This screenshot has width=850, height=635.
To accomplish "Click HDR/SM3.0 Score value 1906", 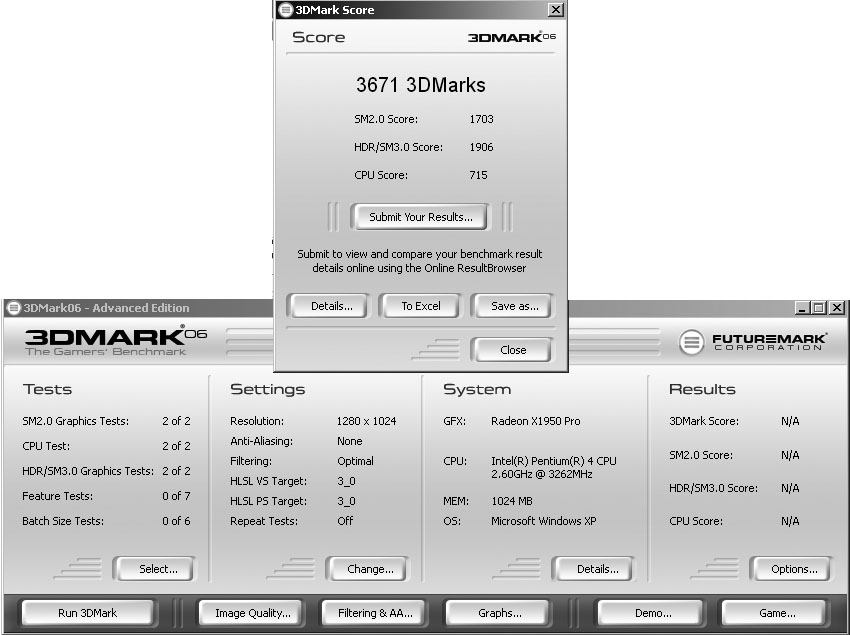I will coord(481,147).
